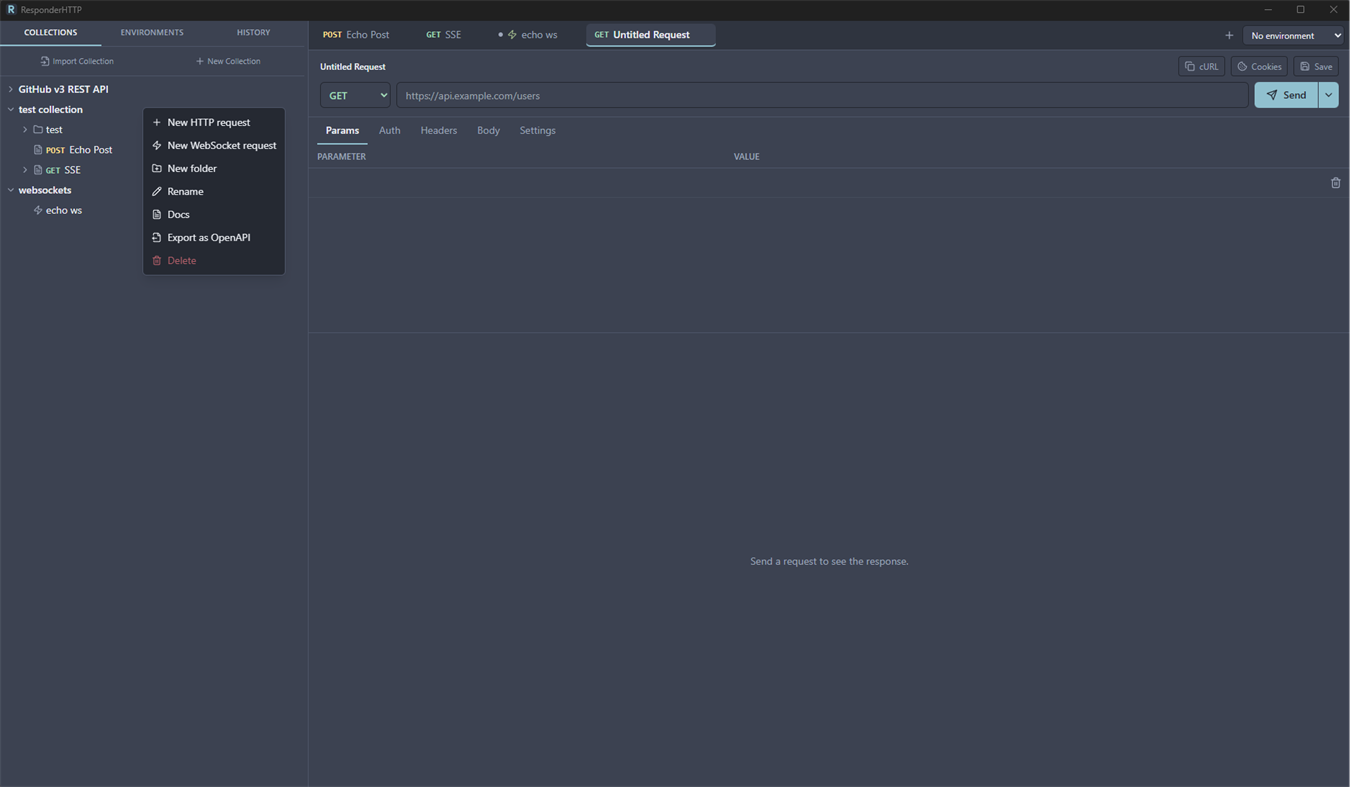Image resolution: width=1350 pixels, height=787 pixels.
Task: Open the echo ws websocket item
Action: point(64,210)
